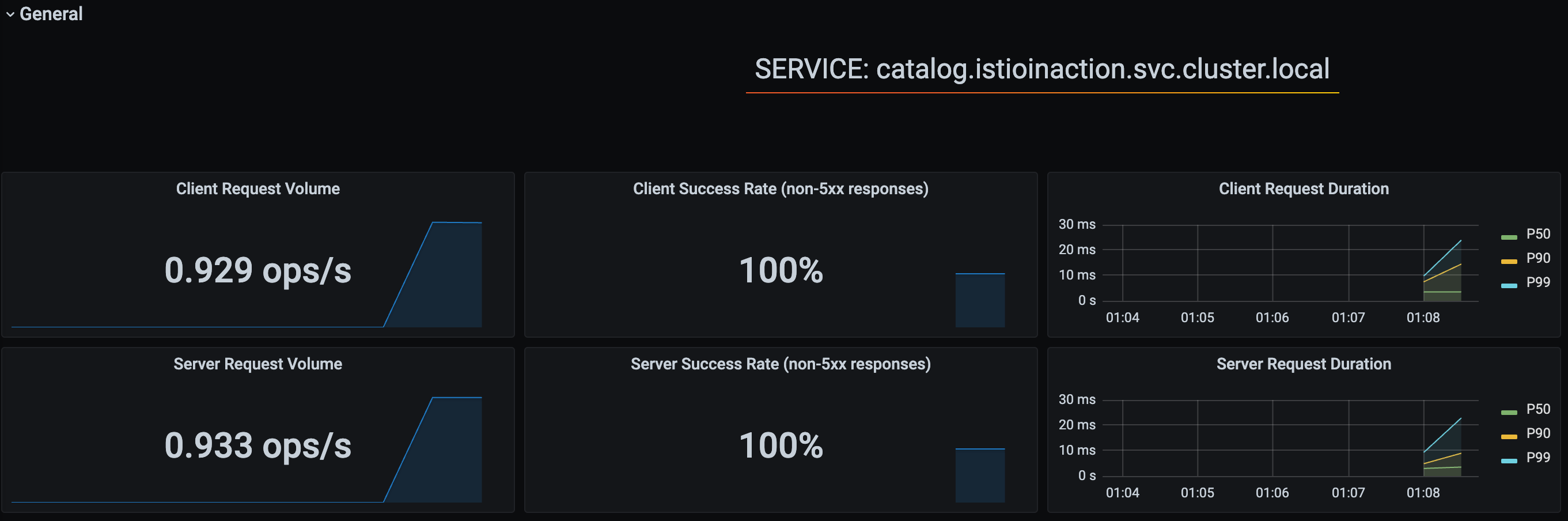1568x521 pixels.
Task: Open Server Request Duration panel title menu
Action: pos(1304,364)
